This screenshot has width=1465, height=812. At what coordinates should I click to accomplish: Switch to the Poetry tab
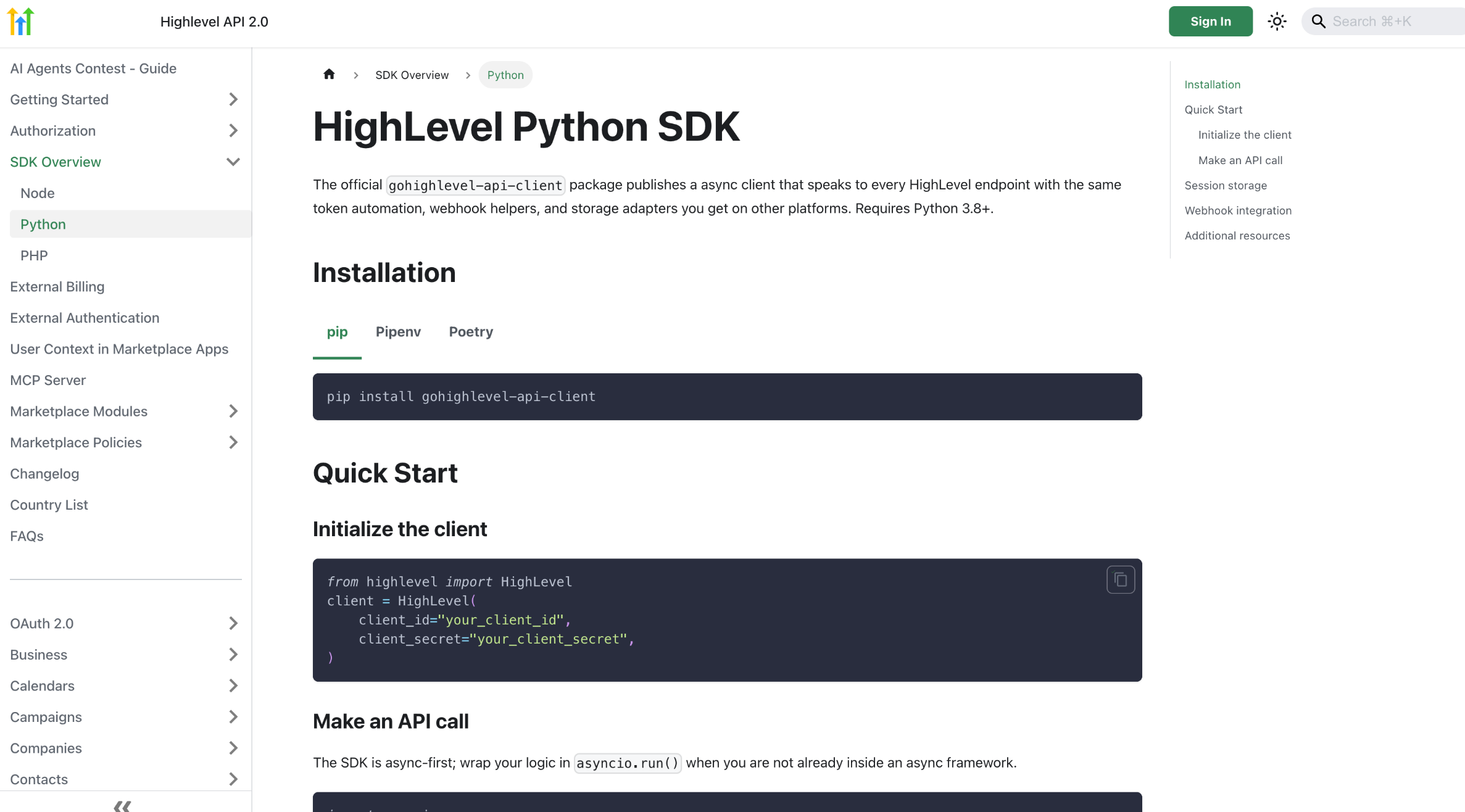(471, 332)
